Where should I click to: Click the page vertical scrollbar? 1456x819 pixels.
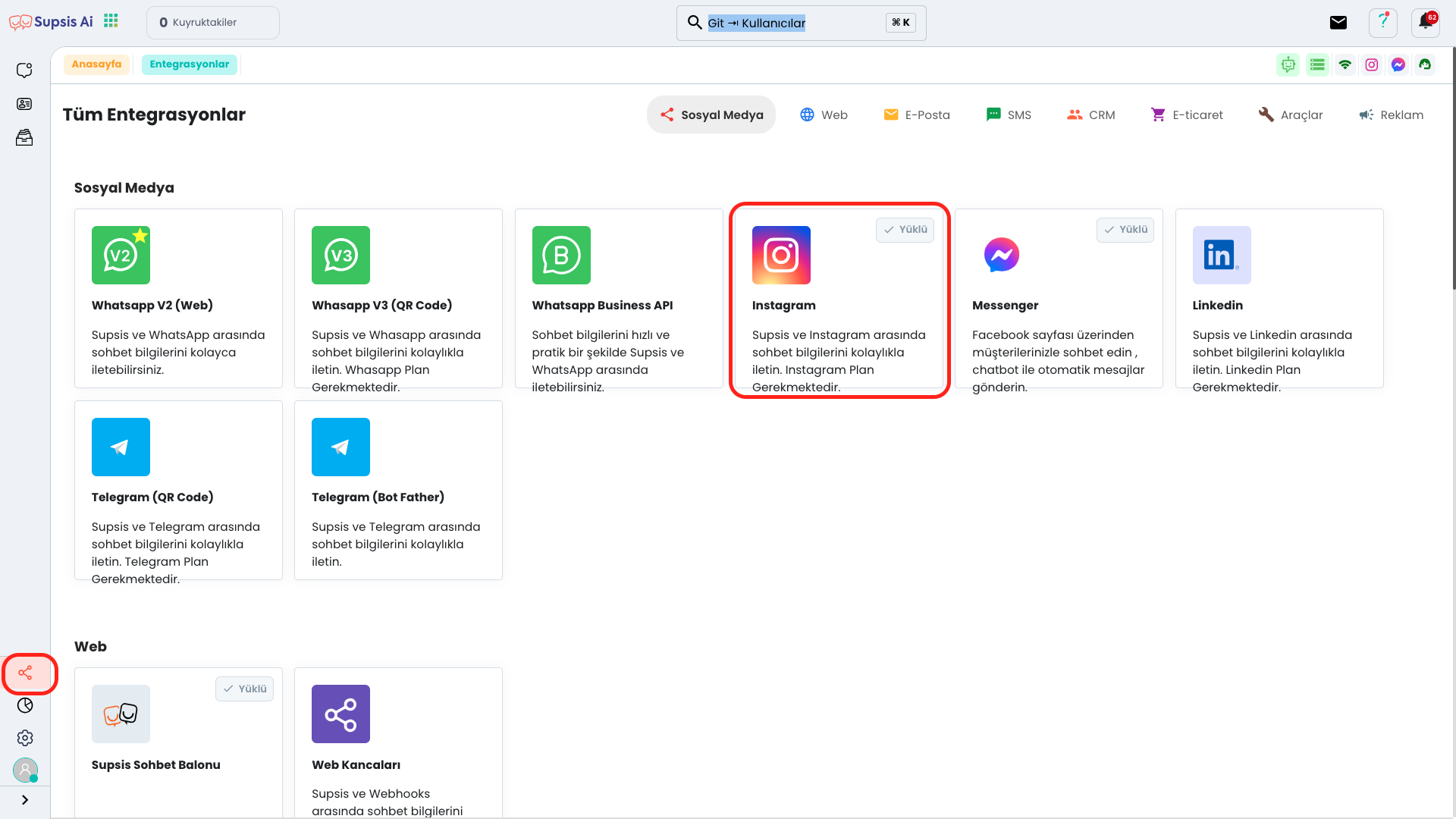coord(1453,168)
